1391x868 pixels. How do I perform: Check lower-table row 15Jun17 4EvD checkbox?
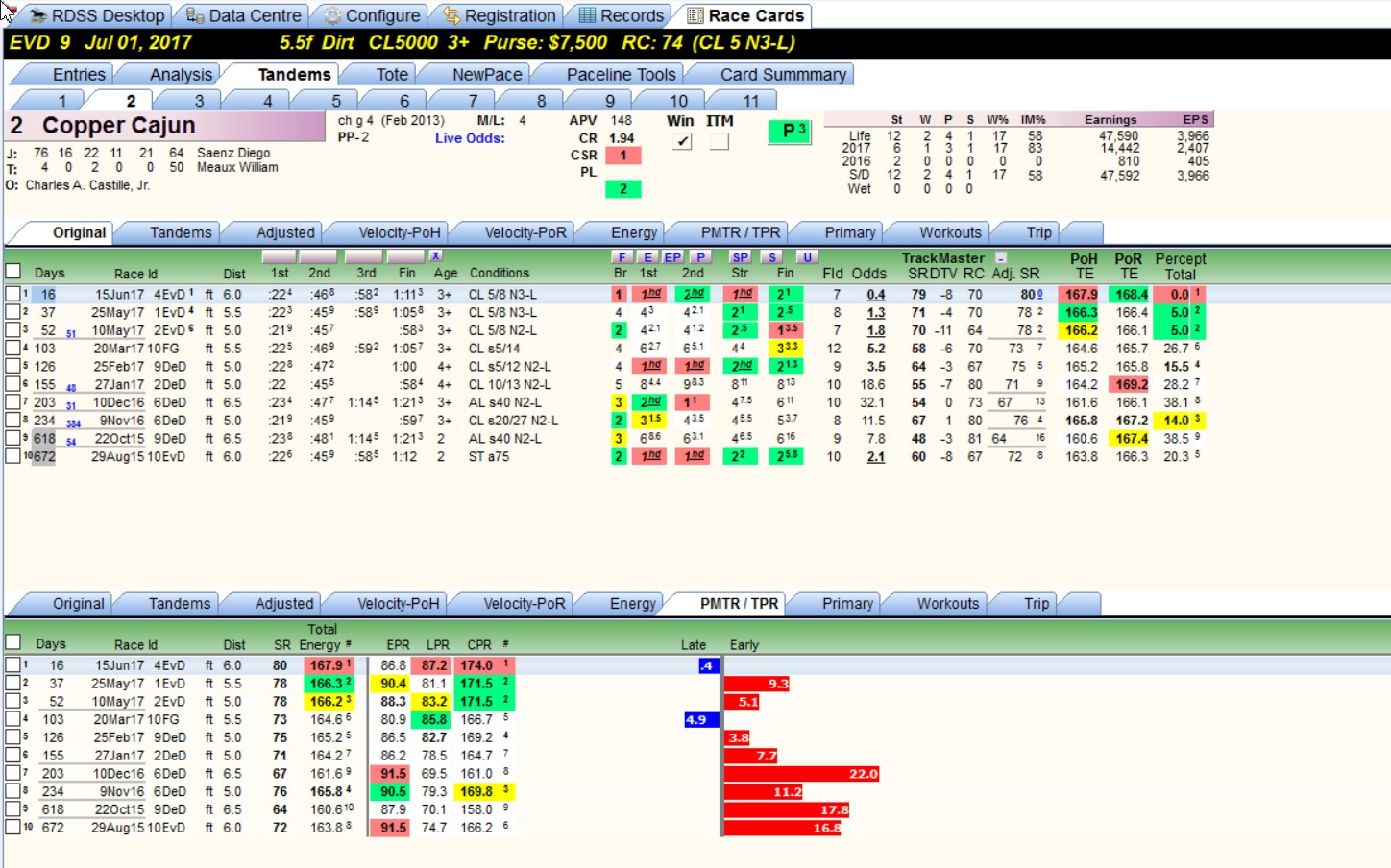pos(12,664)
